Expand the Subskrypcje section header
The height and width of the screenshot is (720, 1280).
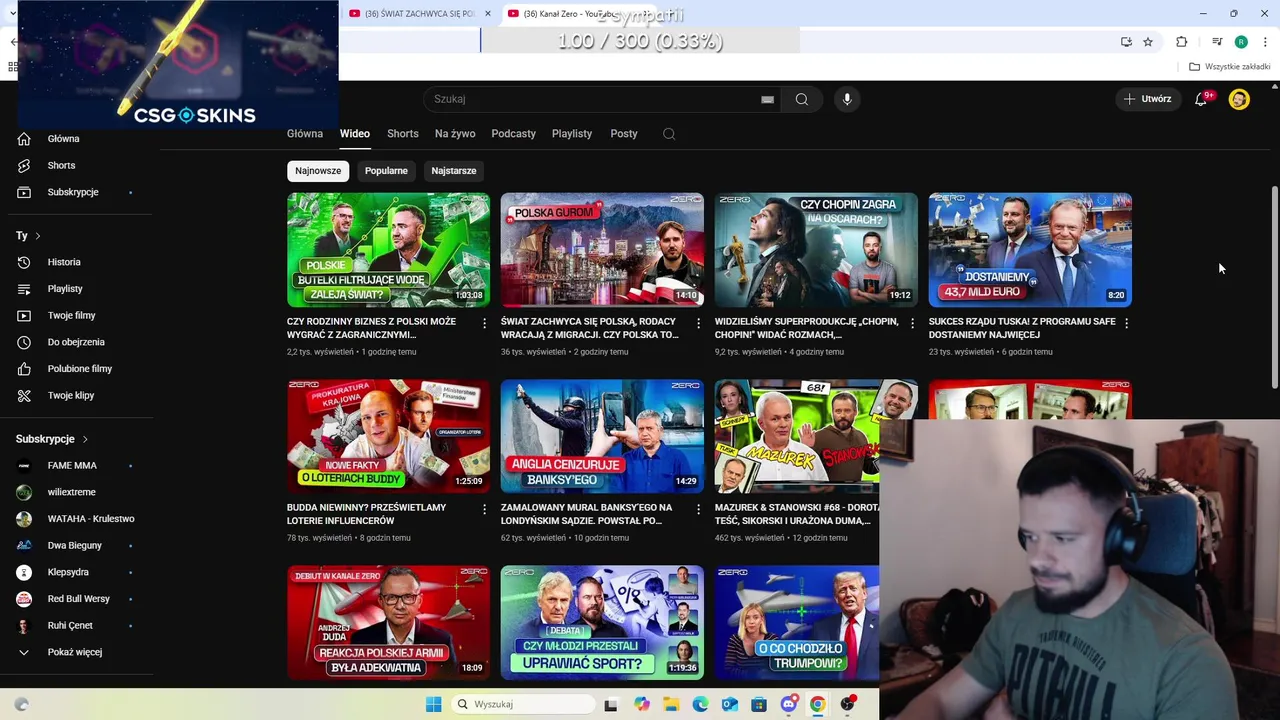pyautogui.click(x=52, y=439)
